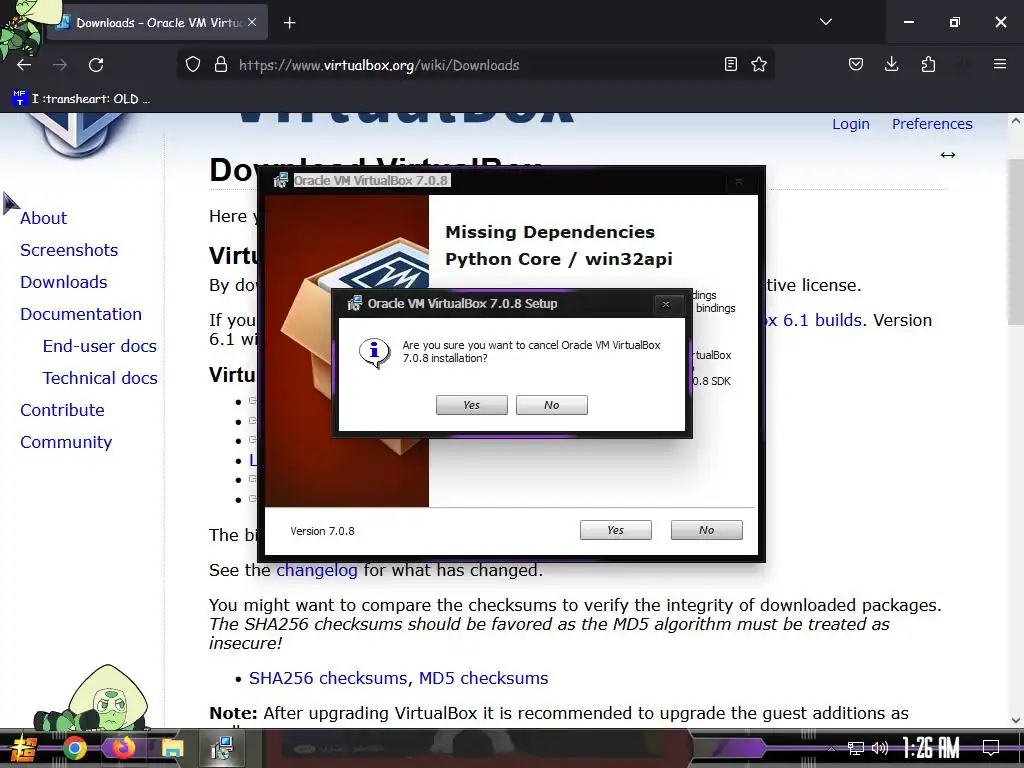Click No in the cancel confirmation dialog
The height and width of the screenshot is (768, 1024).
click(552, 405)
